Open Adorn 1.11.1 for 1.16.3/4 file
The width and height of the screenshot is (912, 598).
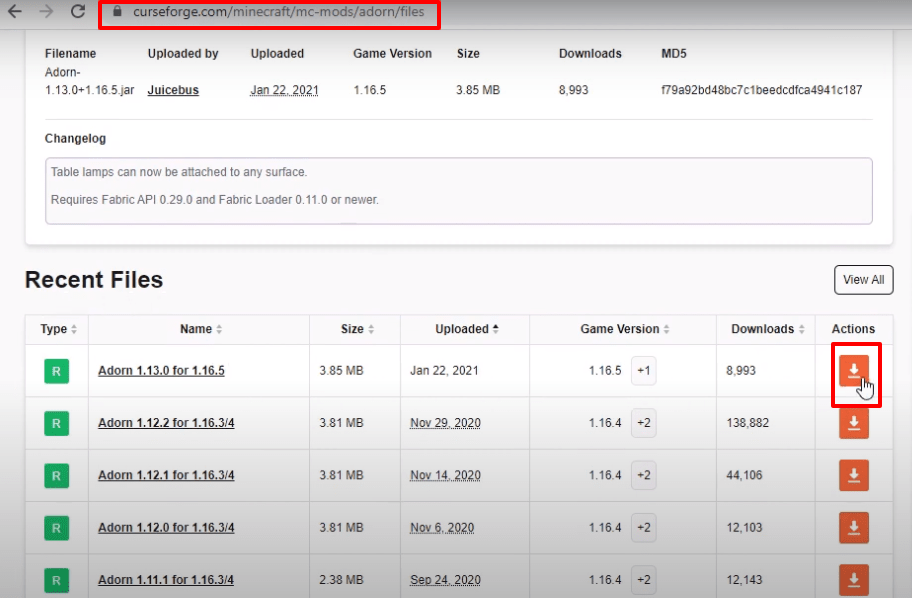(x=166, y=580)
